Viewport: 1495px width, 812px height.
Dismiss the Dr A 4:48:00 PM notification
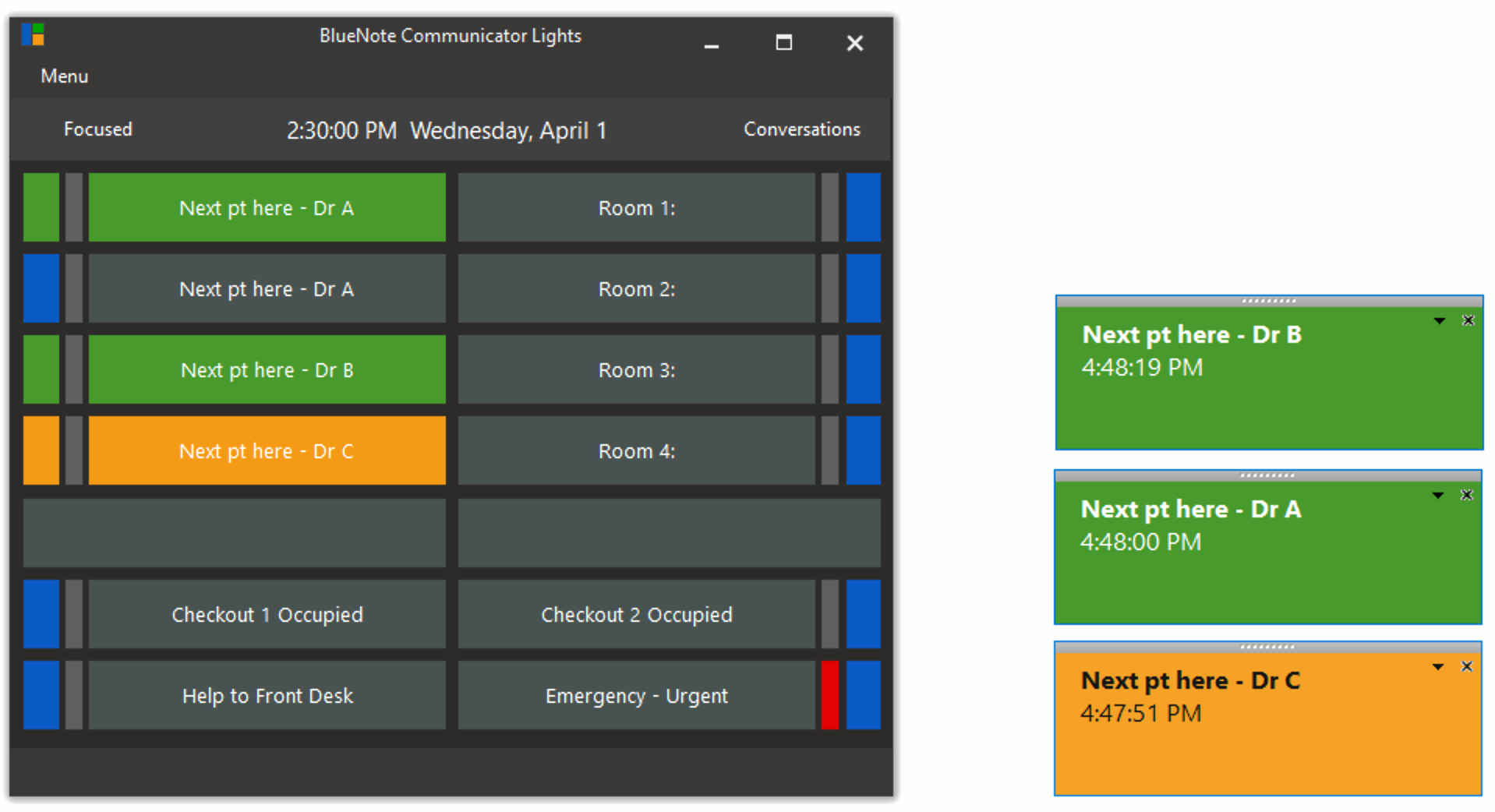tap(1466, 495)
